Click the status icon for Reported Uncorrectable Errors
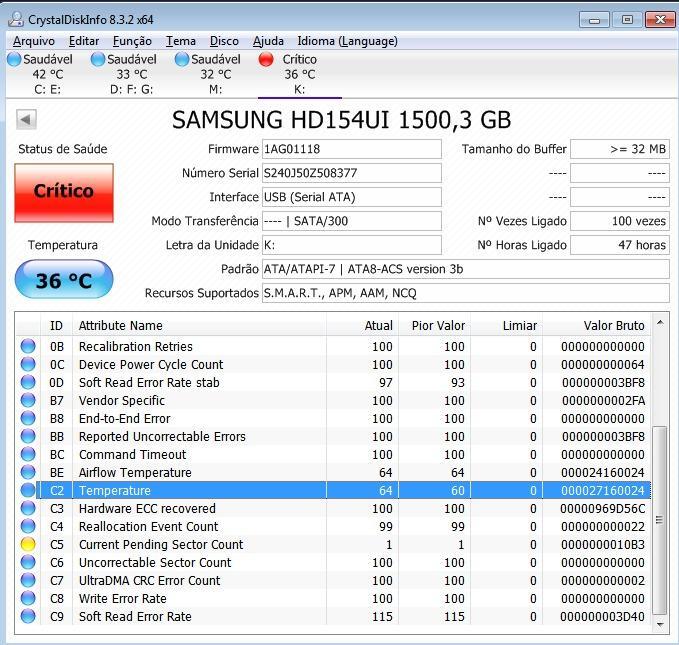 pos(28,436)
